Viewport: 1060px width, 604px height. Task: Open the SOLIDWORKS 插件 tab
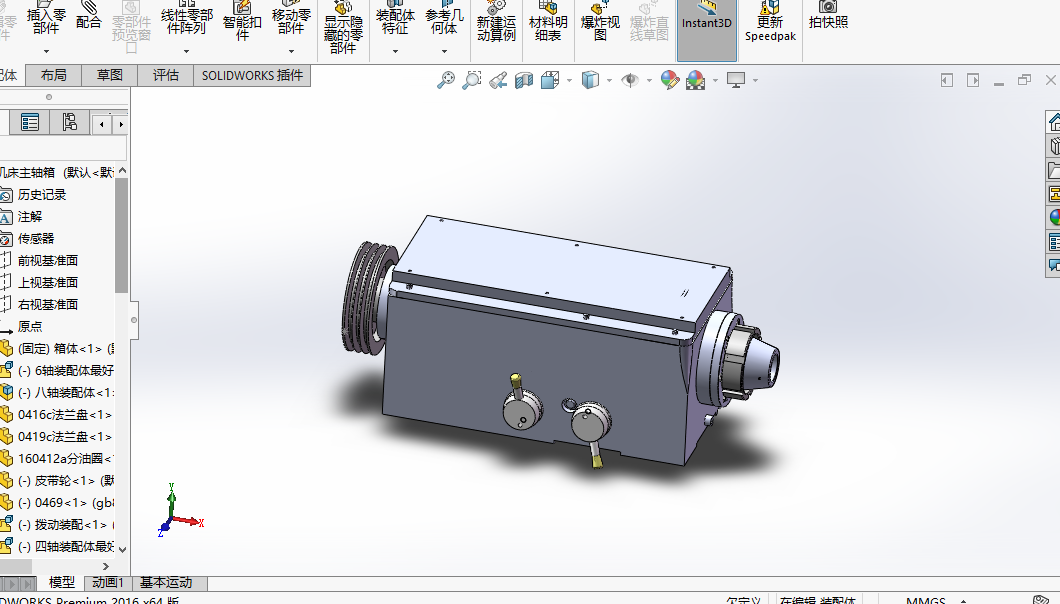click(x=252, y=75)
